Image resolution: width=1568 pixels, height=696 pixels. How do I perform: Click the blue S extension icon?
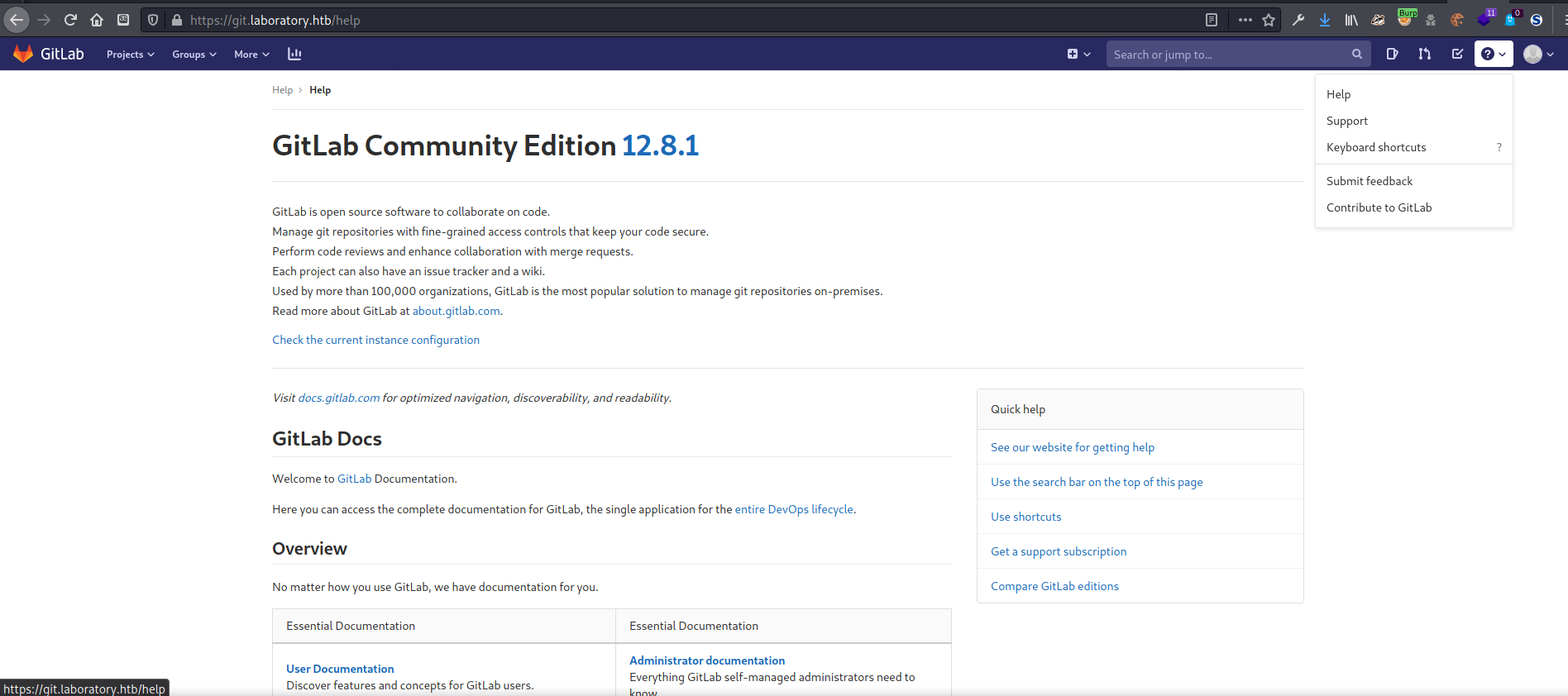click(x=1537, y=20)
